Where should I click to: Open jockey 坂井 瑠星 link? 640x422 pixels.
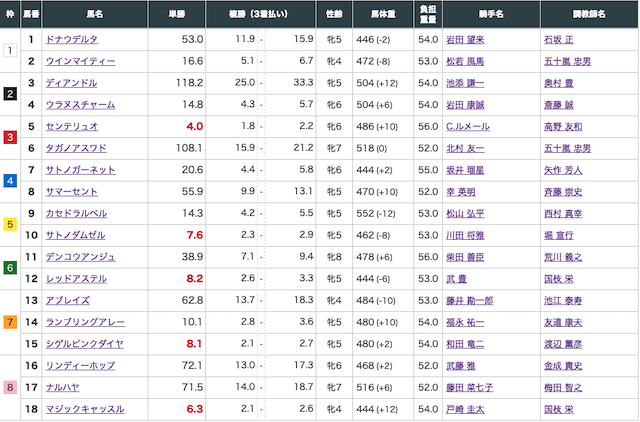coord(465,170)
